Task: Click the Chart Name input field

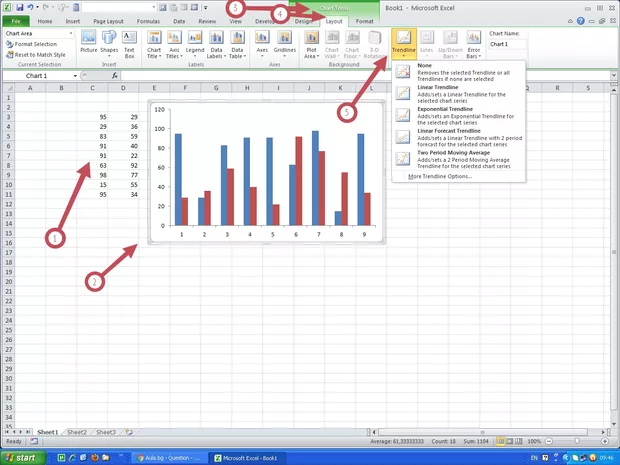Action: pos(507,44)
